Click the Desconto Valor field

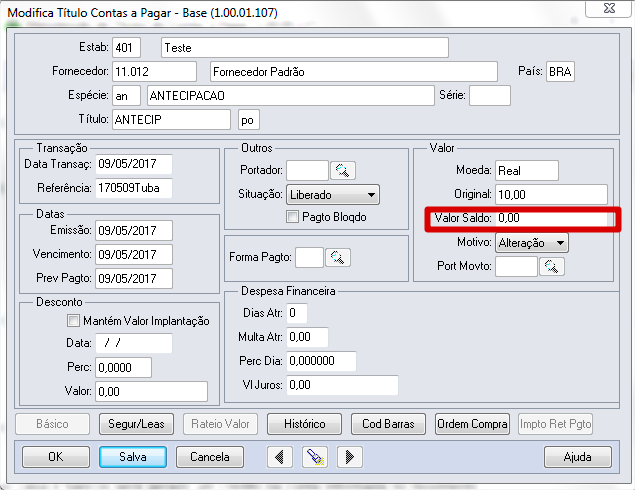pos(151,391)
